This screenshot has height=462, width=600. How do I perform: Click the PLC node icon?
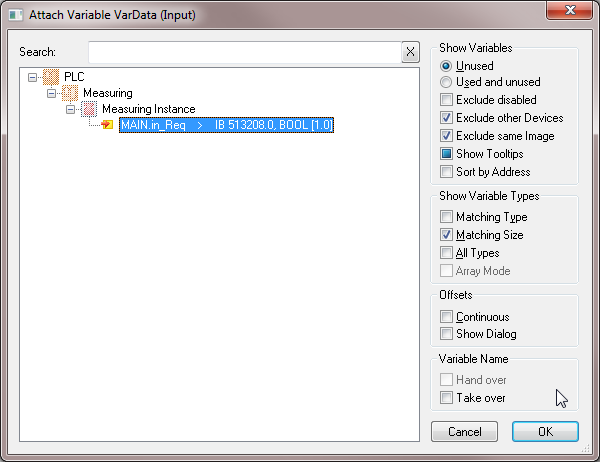coord(51,77)
